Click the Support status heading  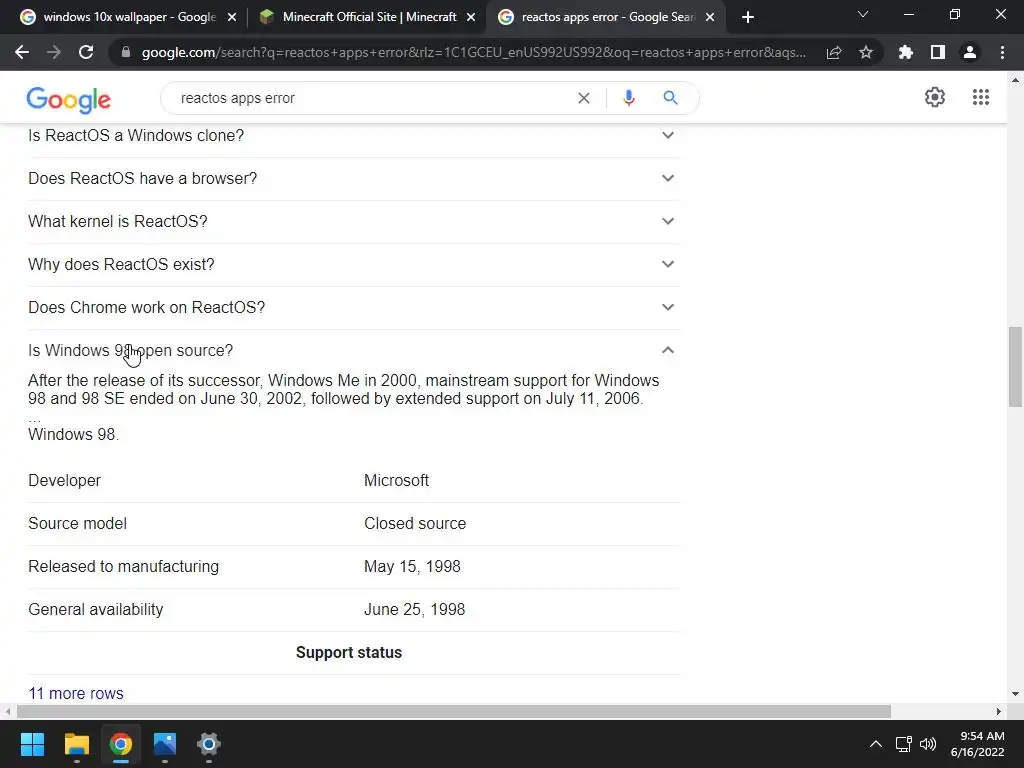(349, 652)
